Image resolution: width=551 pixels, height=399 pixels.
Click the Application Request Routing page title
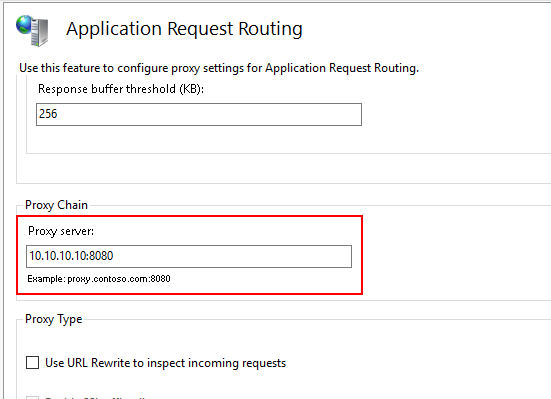click(x=184, y=29)
